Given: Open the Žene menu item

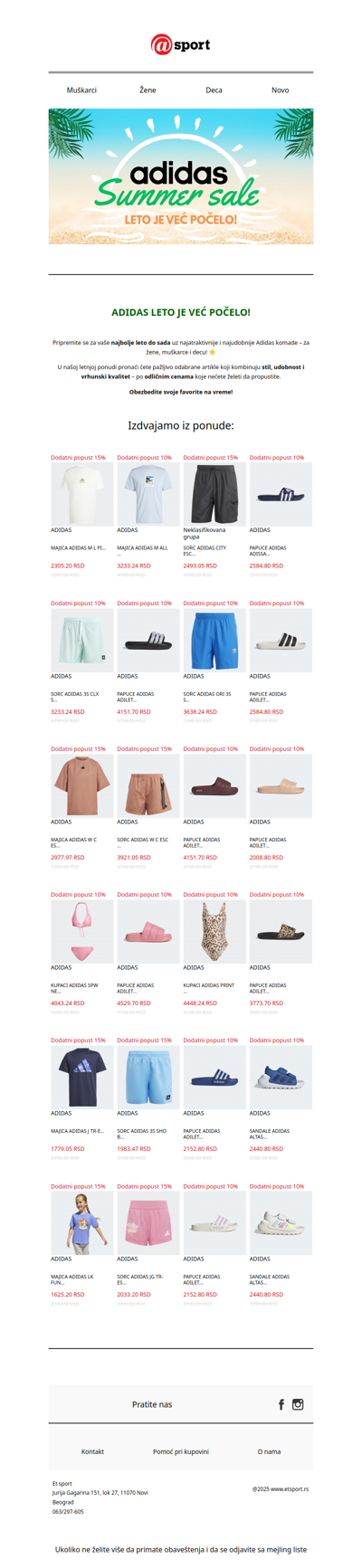Looking at the screenshot, I should pos(148,90).
